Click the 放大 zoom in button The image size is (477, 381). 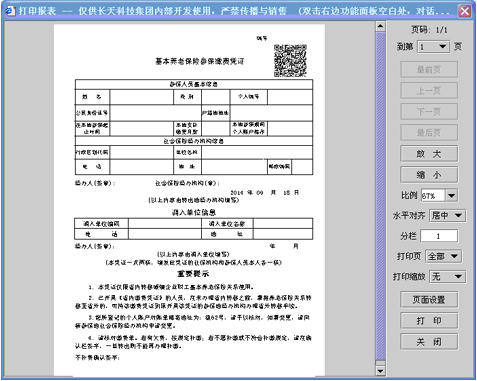pyautogui.click(x=429, y=154)
